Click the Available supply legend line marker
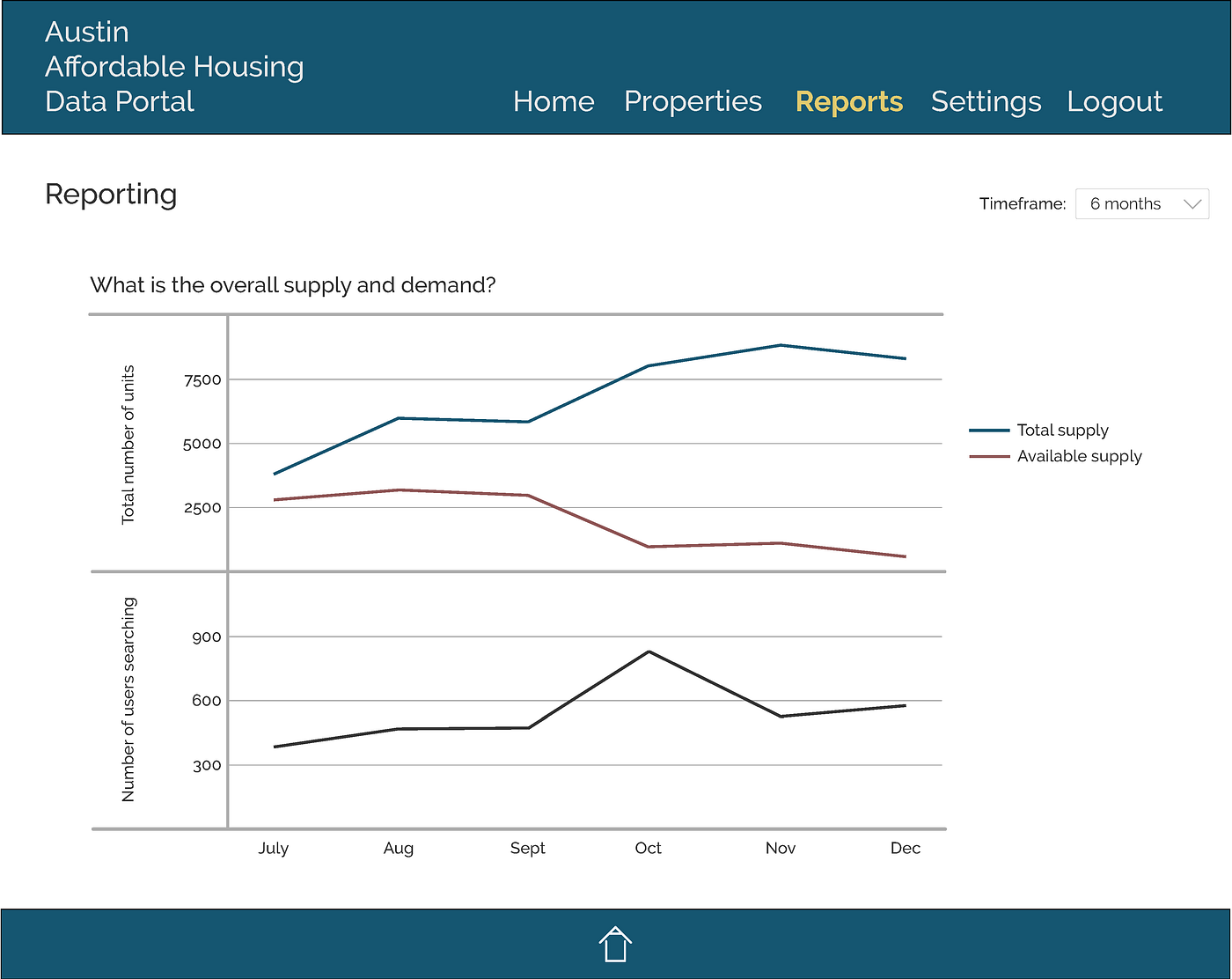The height and width of the screenshot is (979, 1232). [989, 457]
